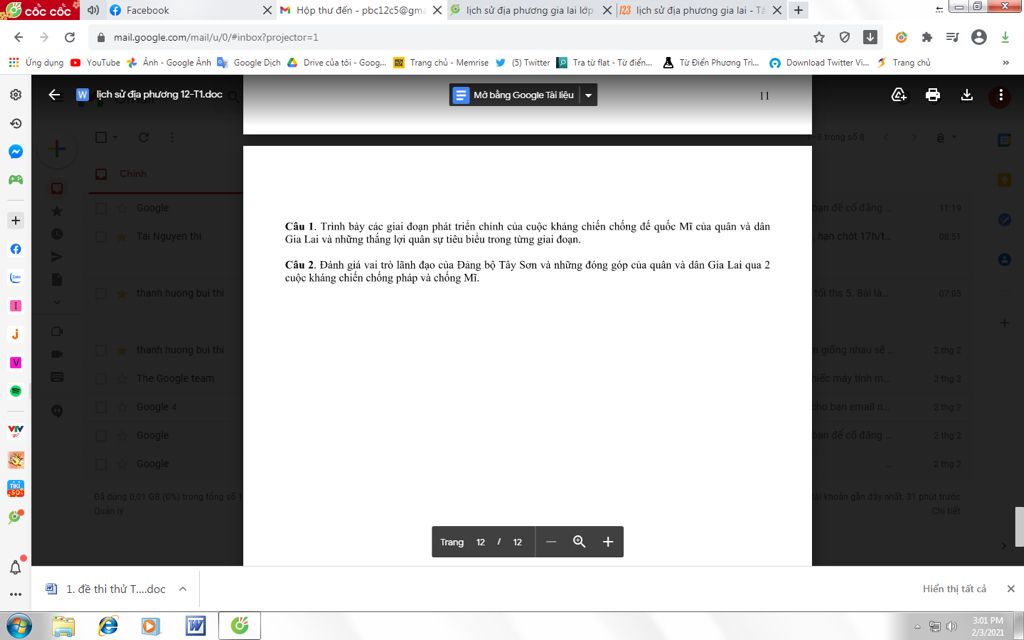Open Trang chủ - Memrise bookmark

point(441,63)
